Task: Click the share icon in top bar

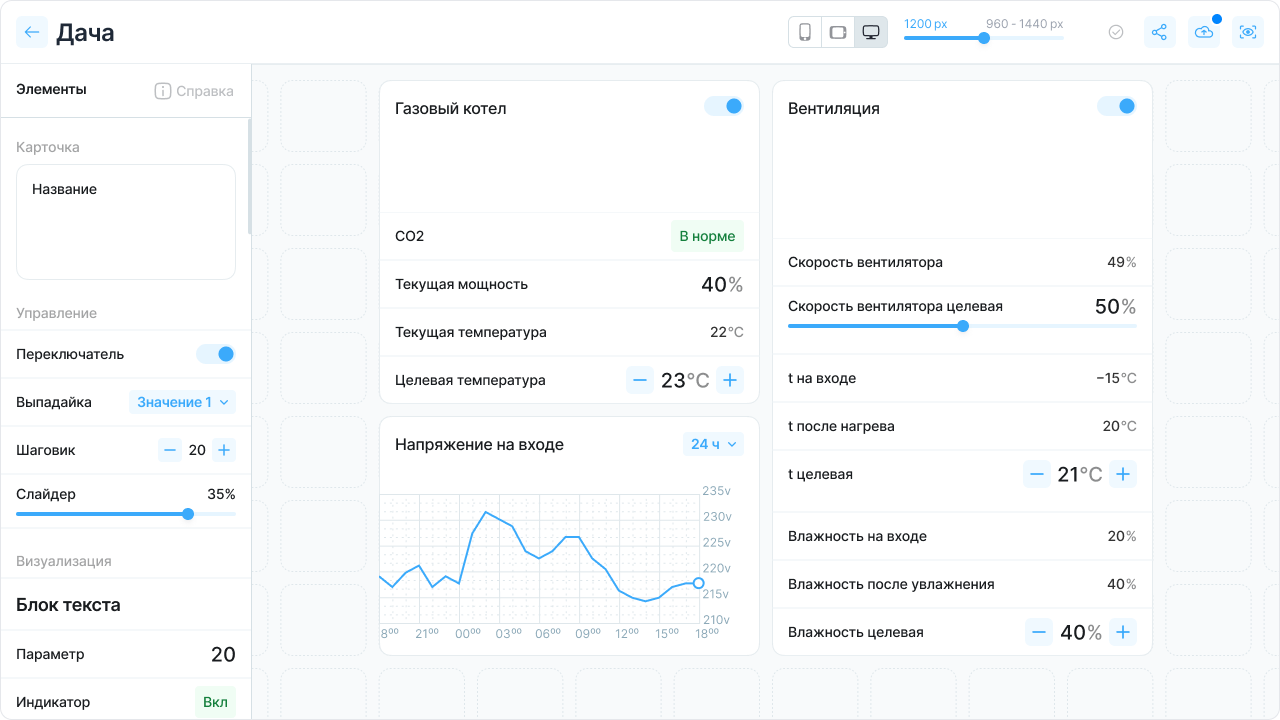Action: (x=1159, y=32)
